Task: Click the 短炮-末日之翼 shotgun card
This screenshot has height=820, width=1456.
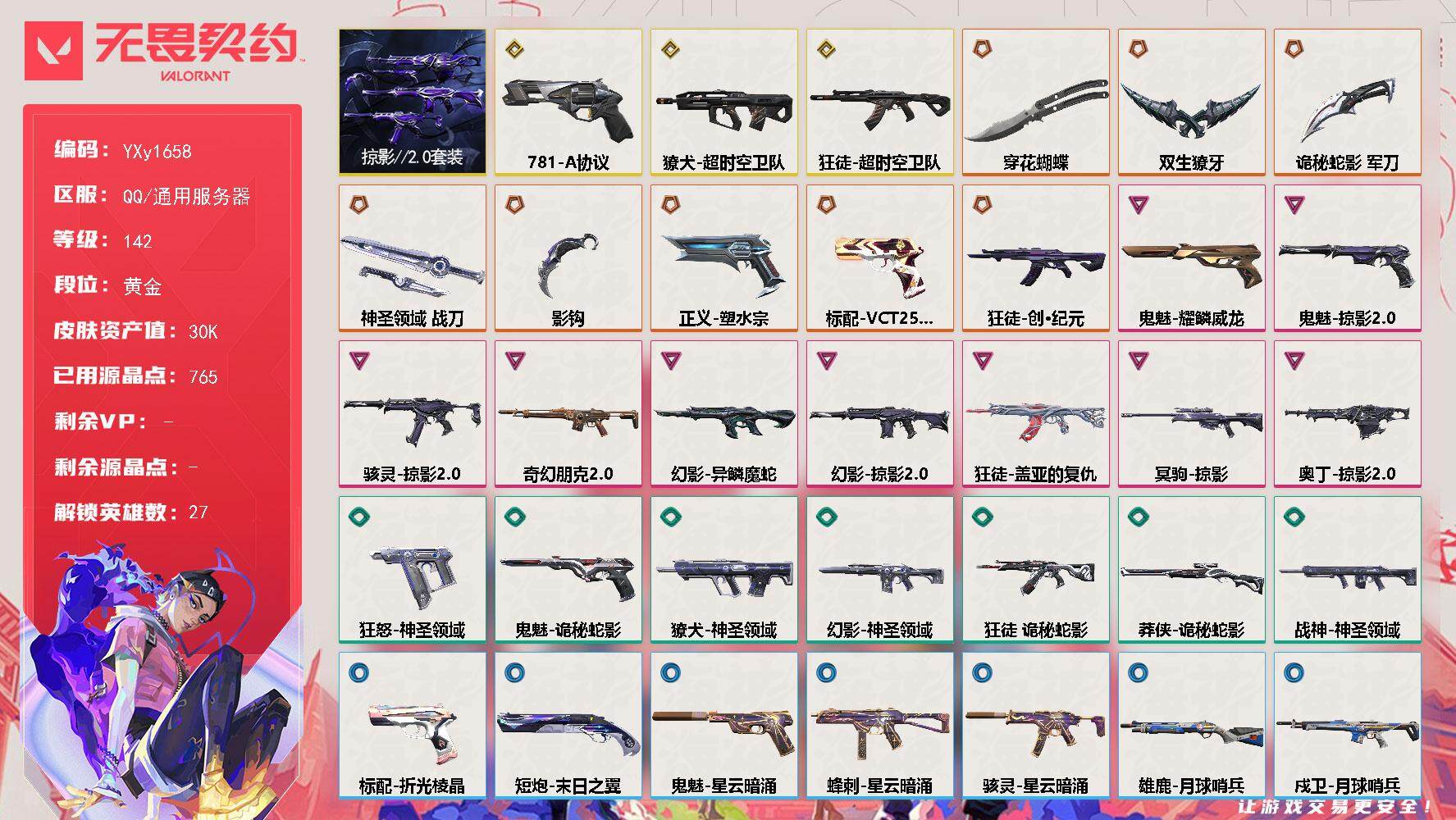Action: (568, 726)
